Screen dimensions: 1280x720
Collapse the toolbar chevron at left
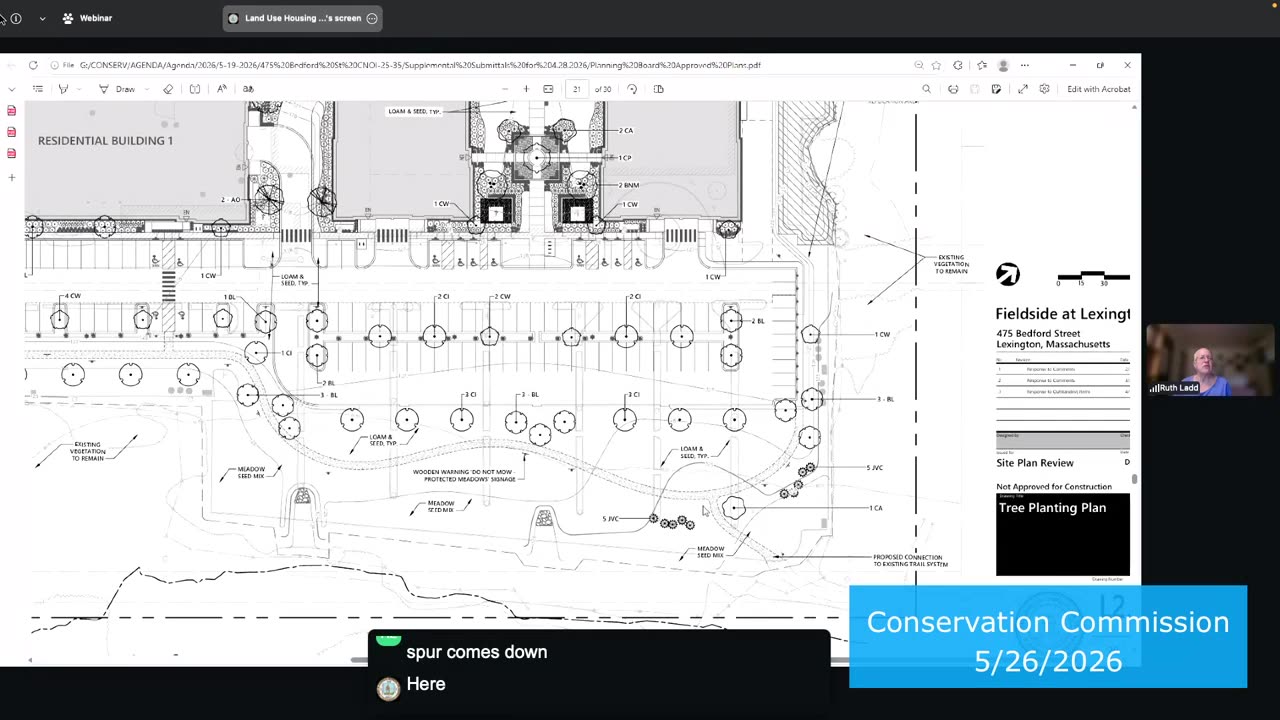(12, 89)
